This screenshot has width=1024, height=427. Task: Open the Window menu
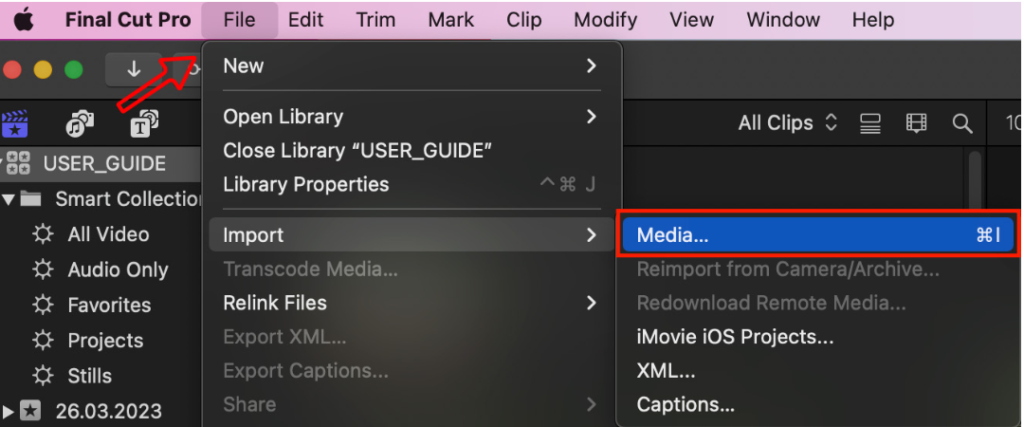[x=783, y=20]
